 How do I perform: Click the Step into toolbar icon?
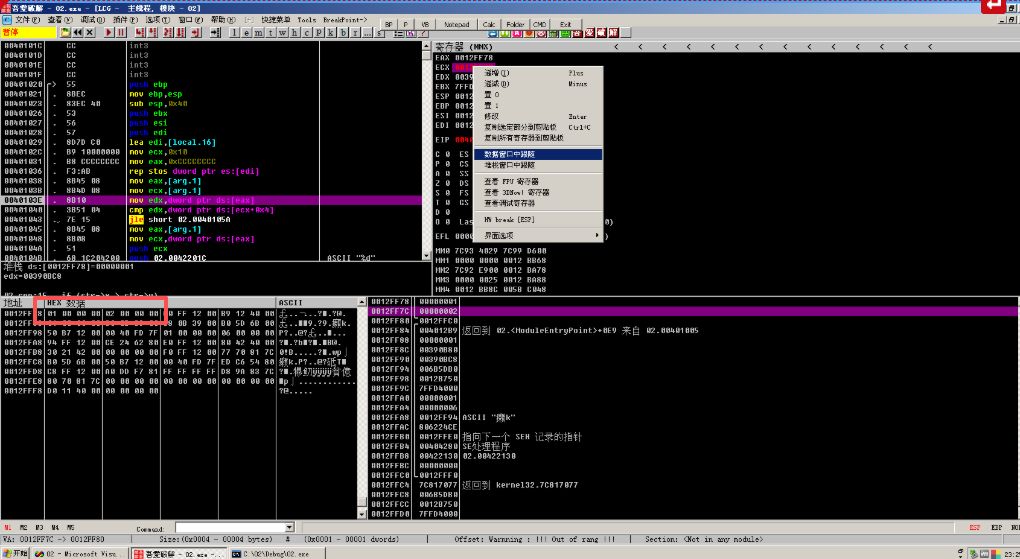pos(140,33)
